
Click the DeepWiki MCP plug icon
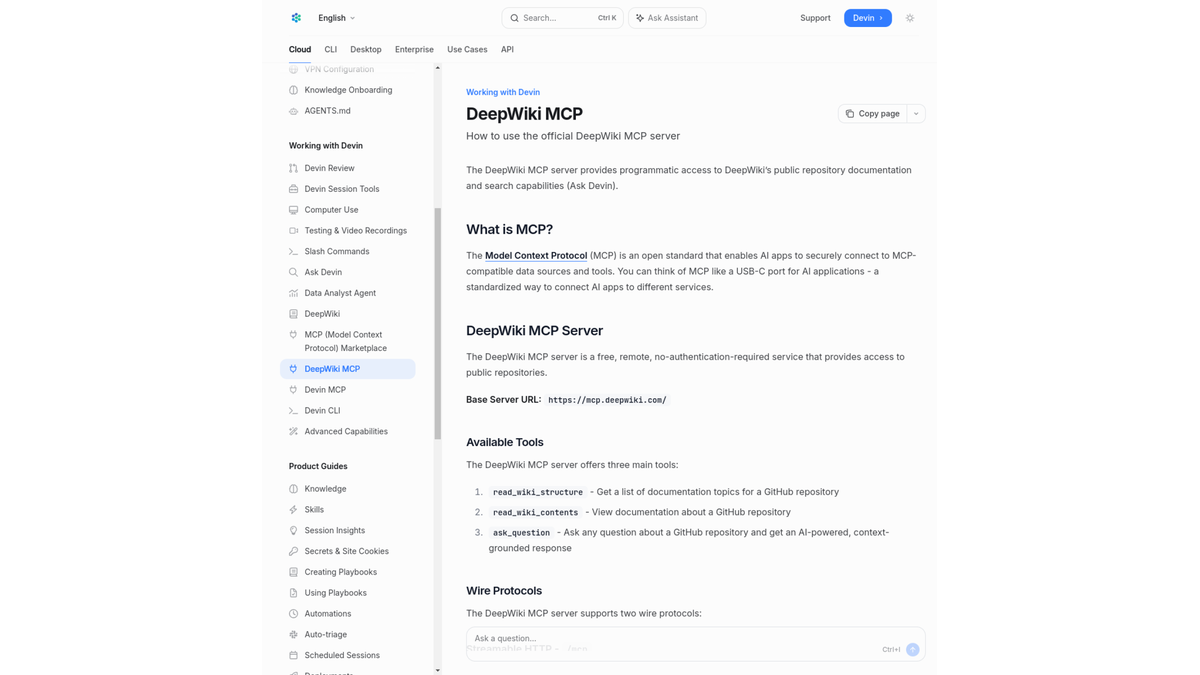tap(294, 369)
